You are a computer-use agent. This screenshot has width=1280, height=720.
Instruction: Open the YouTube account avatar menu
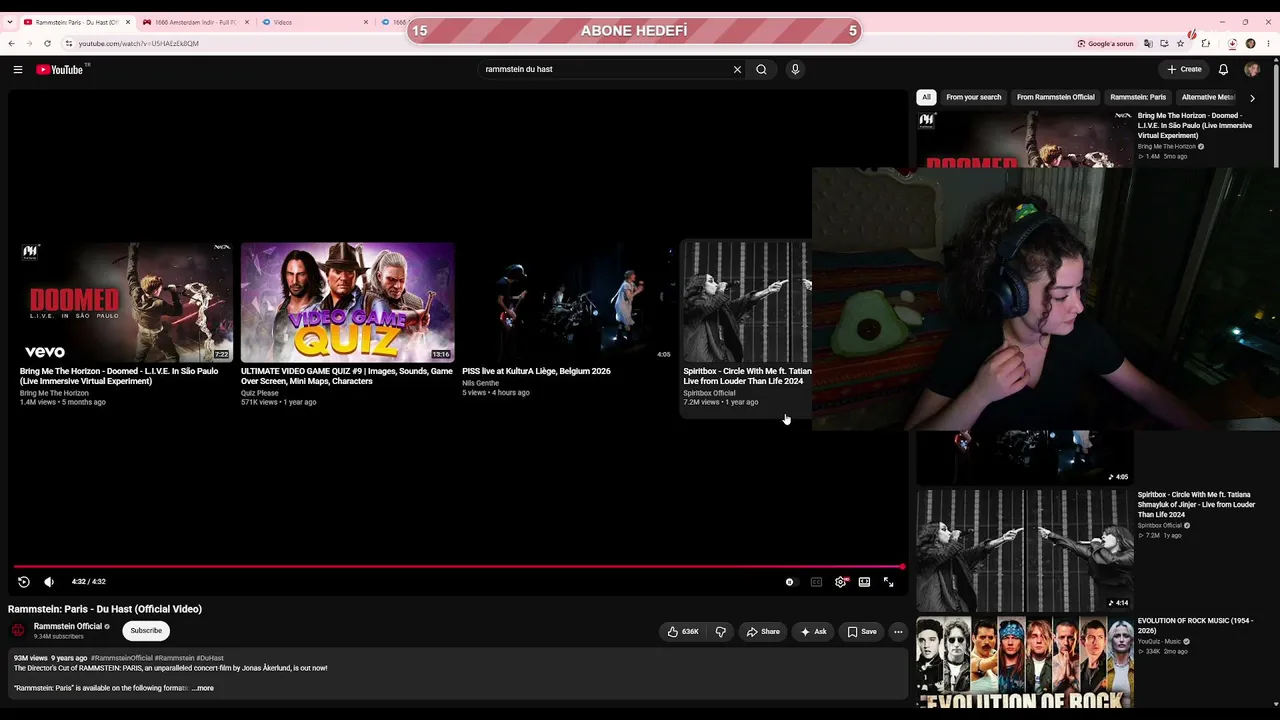tap(1252, 70)
